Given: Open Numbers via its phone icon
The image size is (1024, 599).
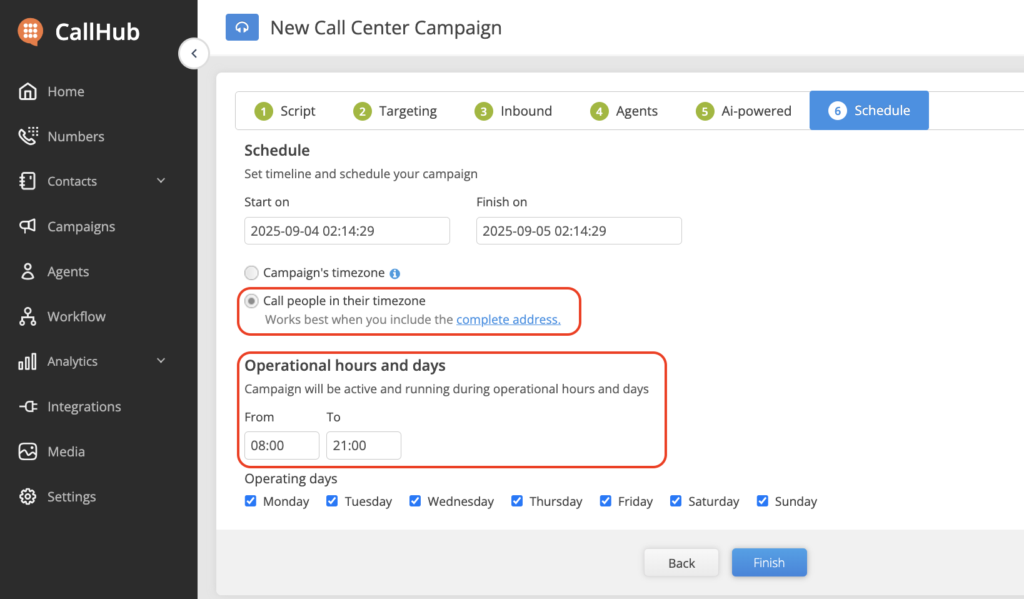Looking at the screenshot, I should (28, 136).
